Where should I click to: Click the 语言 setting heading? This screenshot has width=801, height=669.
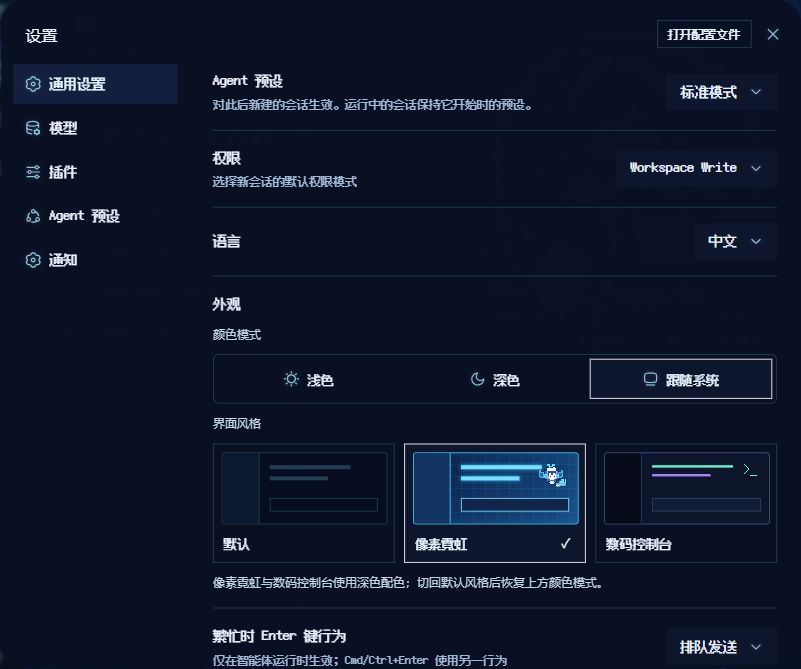(x=226, y=241)
